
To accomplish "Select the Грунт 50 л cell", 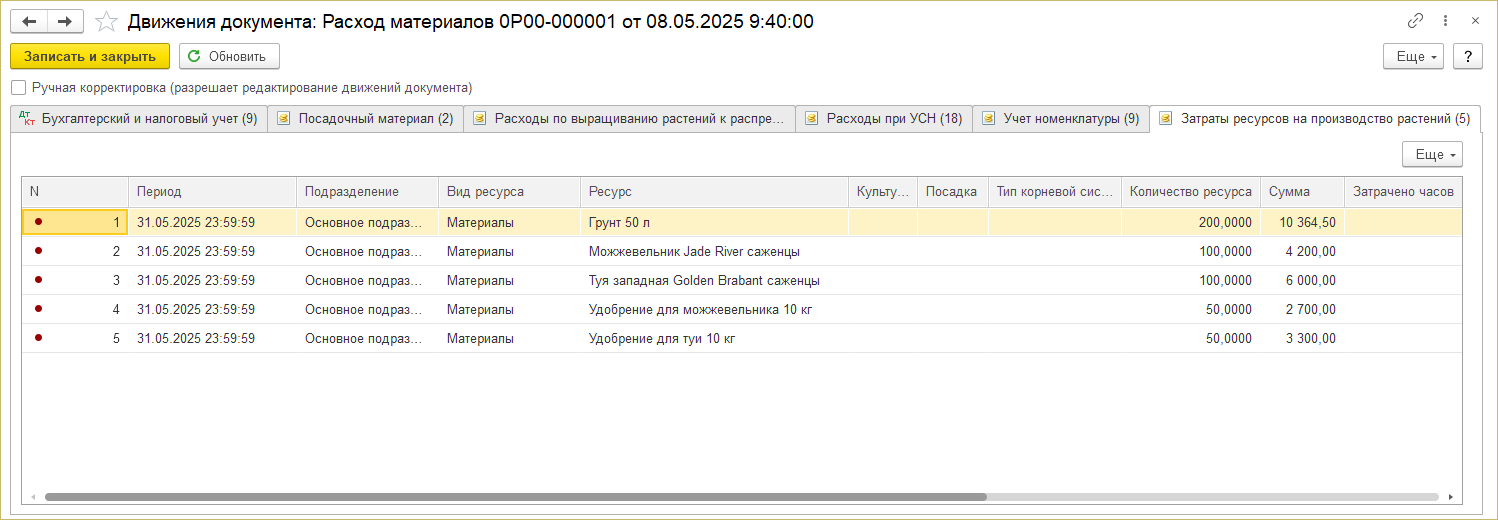I will tap(714, 222).
